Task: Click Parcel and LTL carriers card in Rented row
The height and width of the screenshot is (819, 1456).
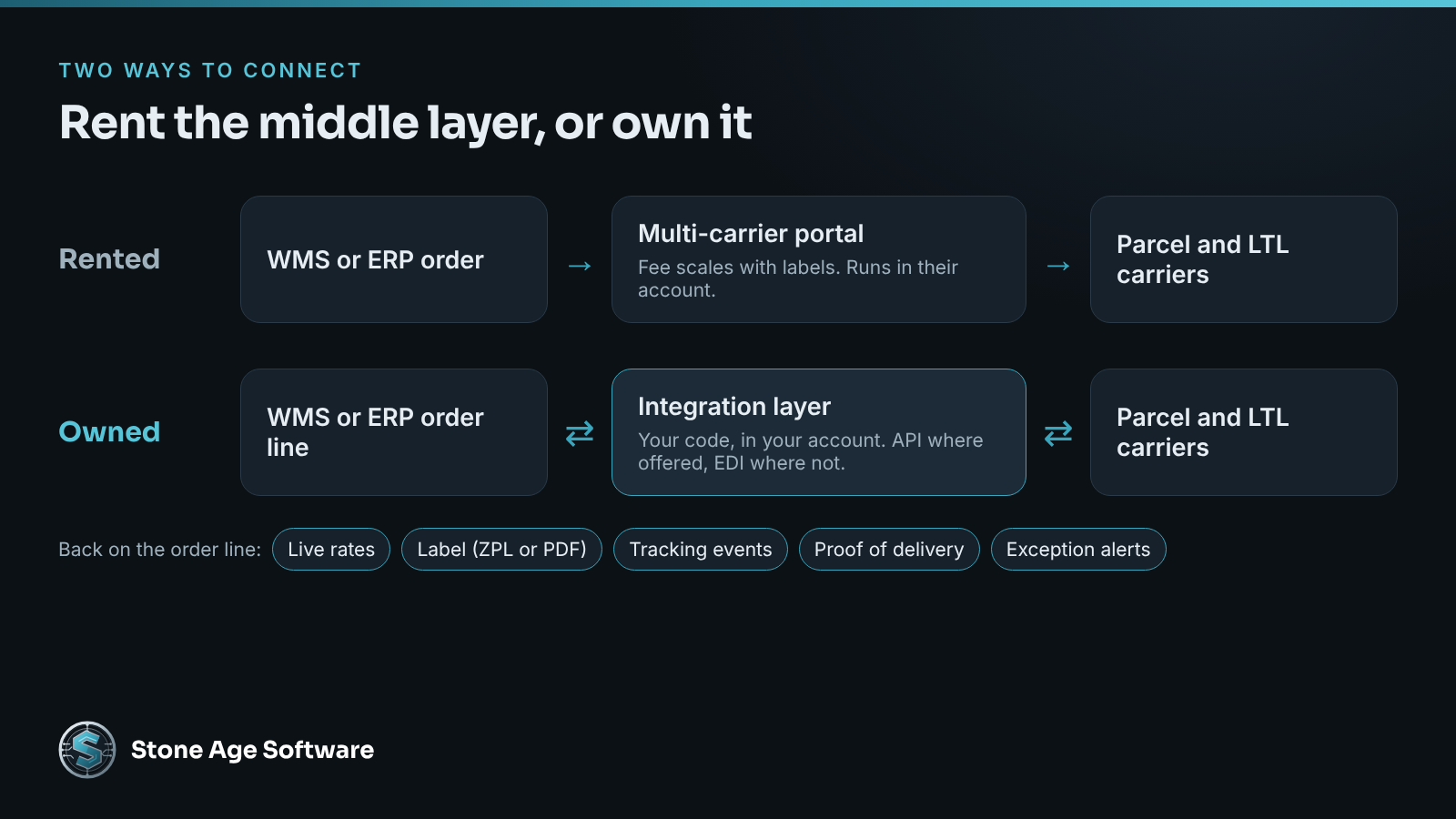Action: pos(1244,259)
